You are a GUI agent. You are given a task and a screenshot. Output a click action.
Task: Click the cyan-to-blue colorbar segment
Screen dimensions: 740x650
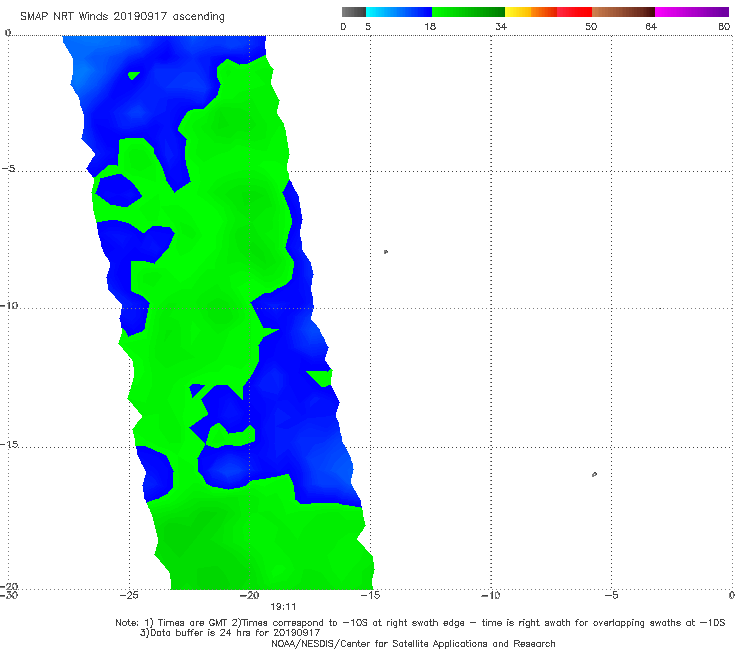pyautogui.click(x=399, y=12)
